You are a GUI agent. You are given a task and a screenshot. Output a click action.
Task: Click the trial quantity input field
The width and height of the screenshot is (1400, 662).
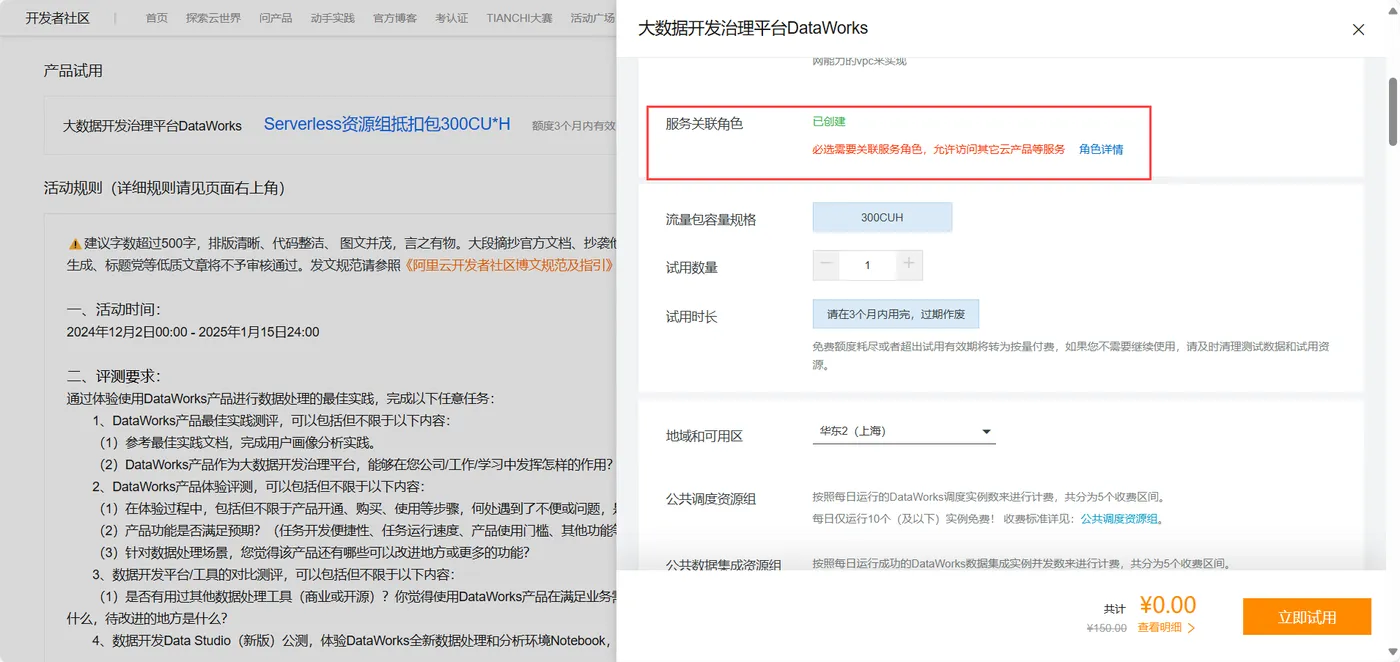point(867,265)
